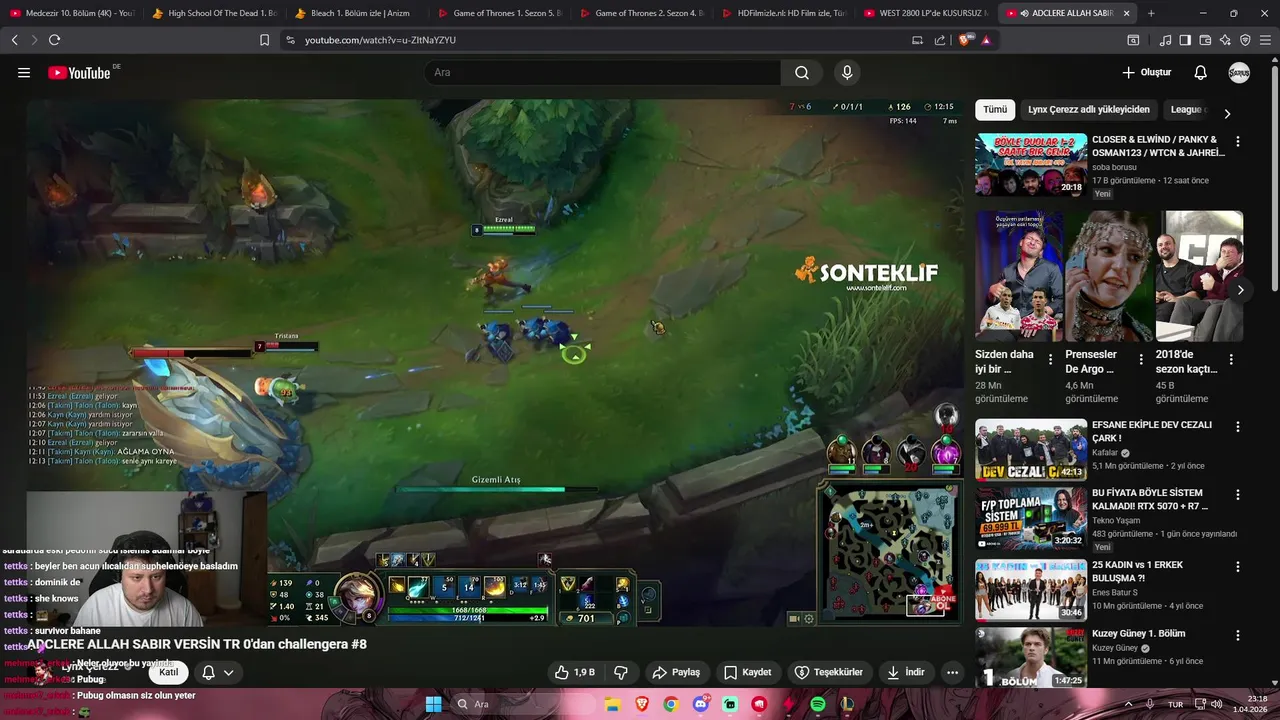This screenshot has height=720, width=1280.
Task: Open Brave Shields lion icon
Action: (x=965, y=40)
